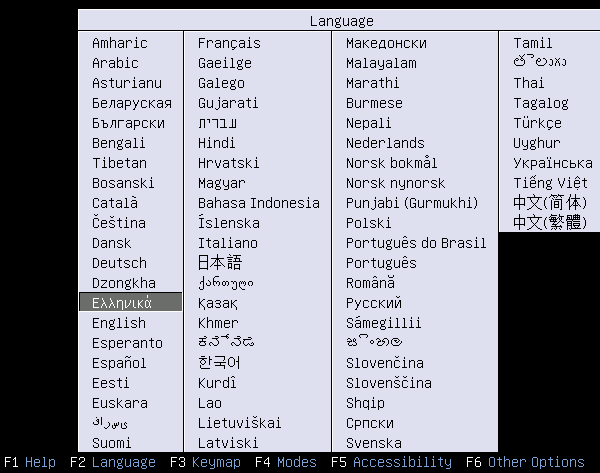Choose Norsk bokmål language

coord(392,163)
